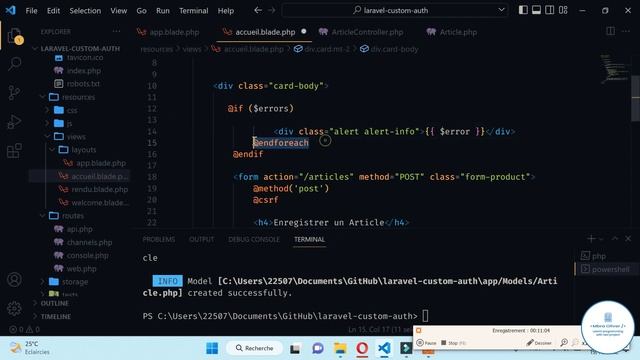The image size is (640, 360).
Task: Click the errors and warnings status indicator
Action: pos(24,329)
